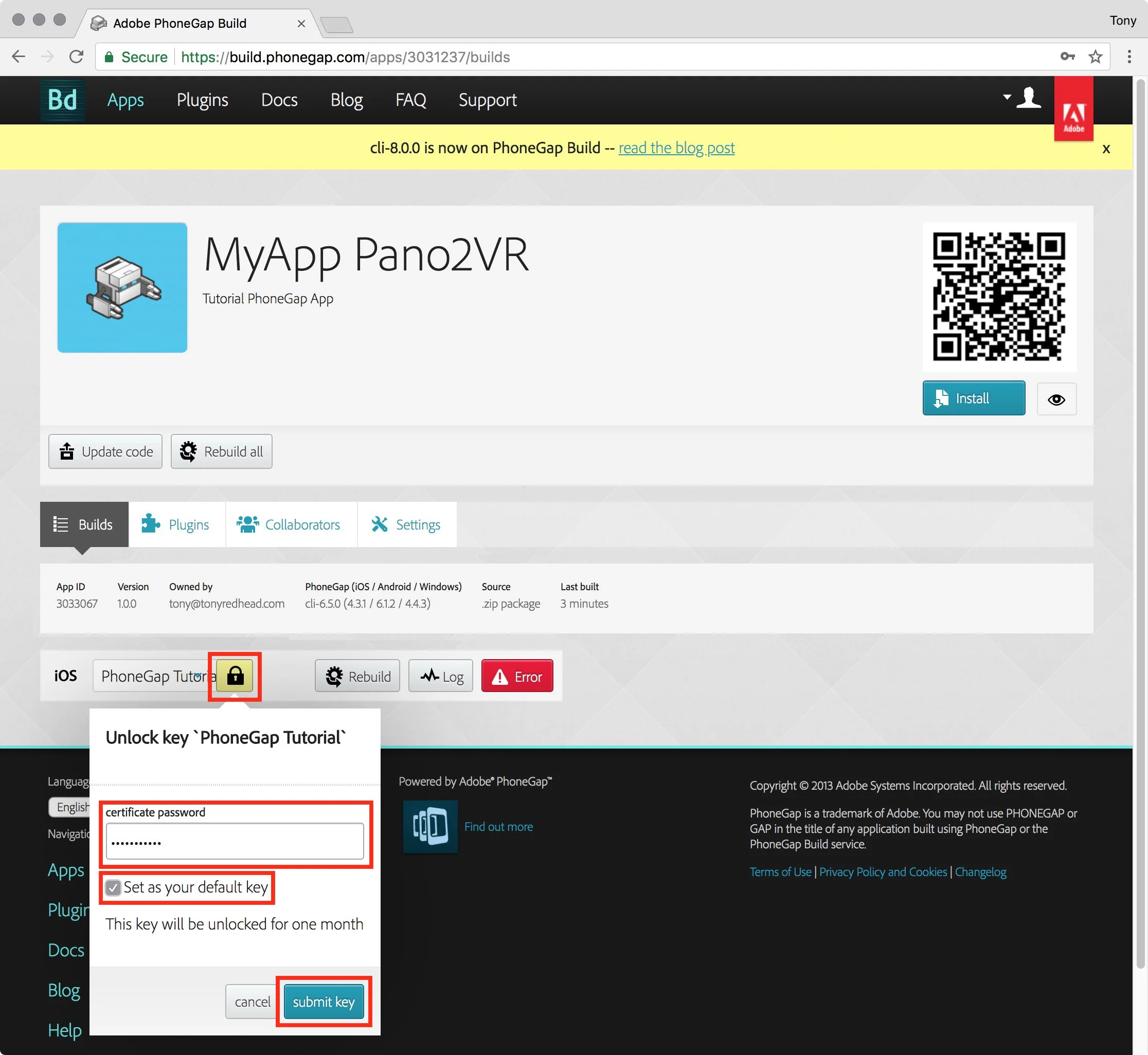Go back in browser history
Viewport: 1148px width, 1055px height.
(19, 57)
